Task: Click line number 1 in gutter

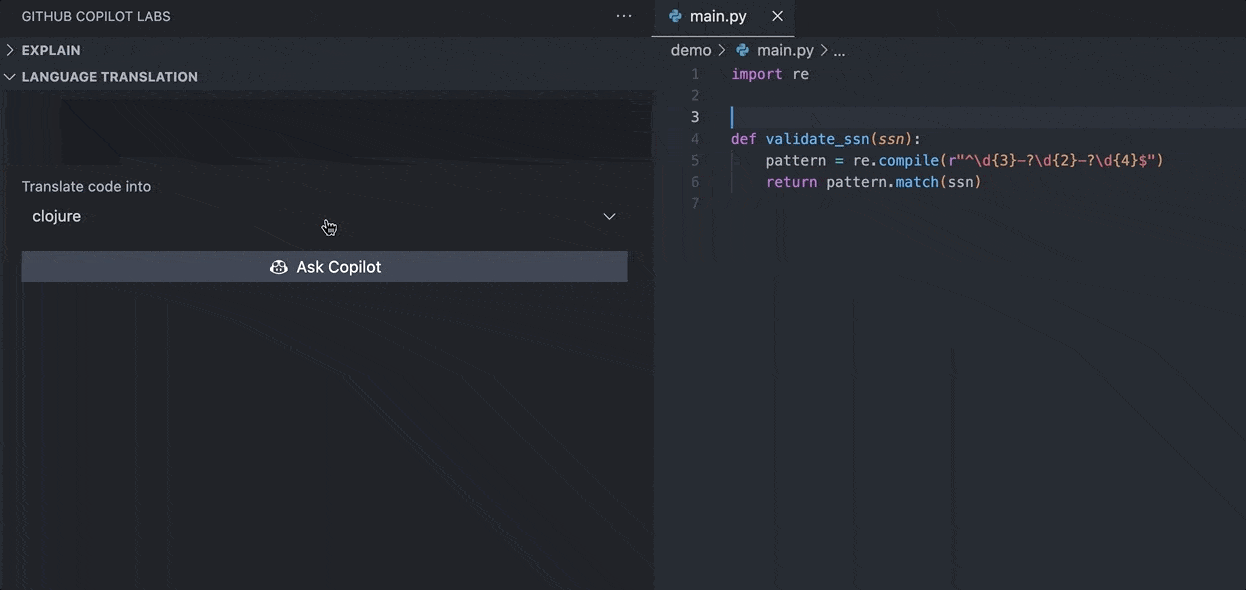Action: pyautogui.click(x=696, y=75)
